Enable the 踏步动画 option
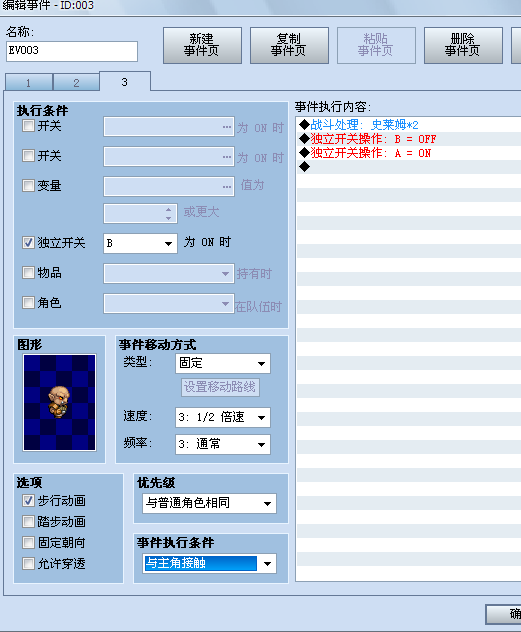521x632 pixels. click(28, 522)
